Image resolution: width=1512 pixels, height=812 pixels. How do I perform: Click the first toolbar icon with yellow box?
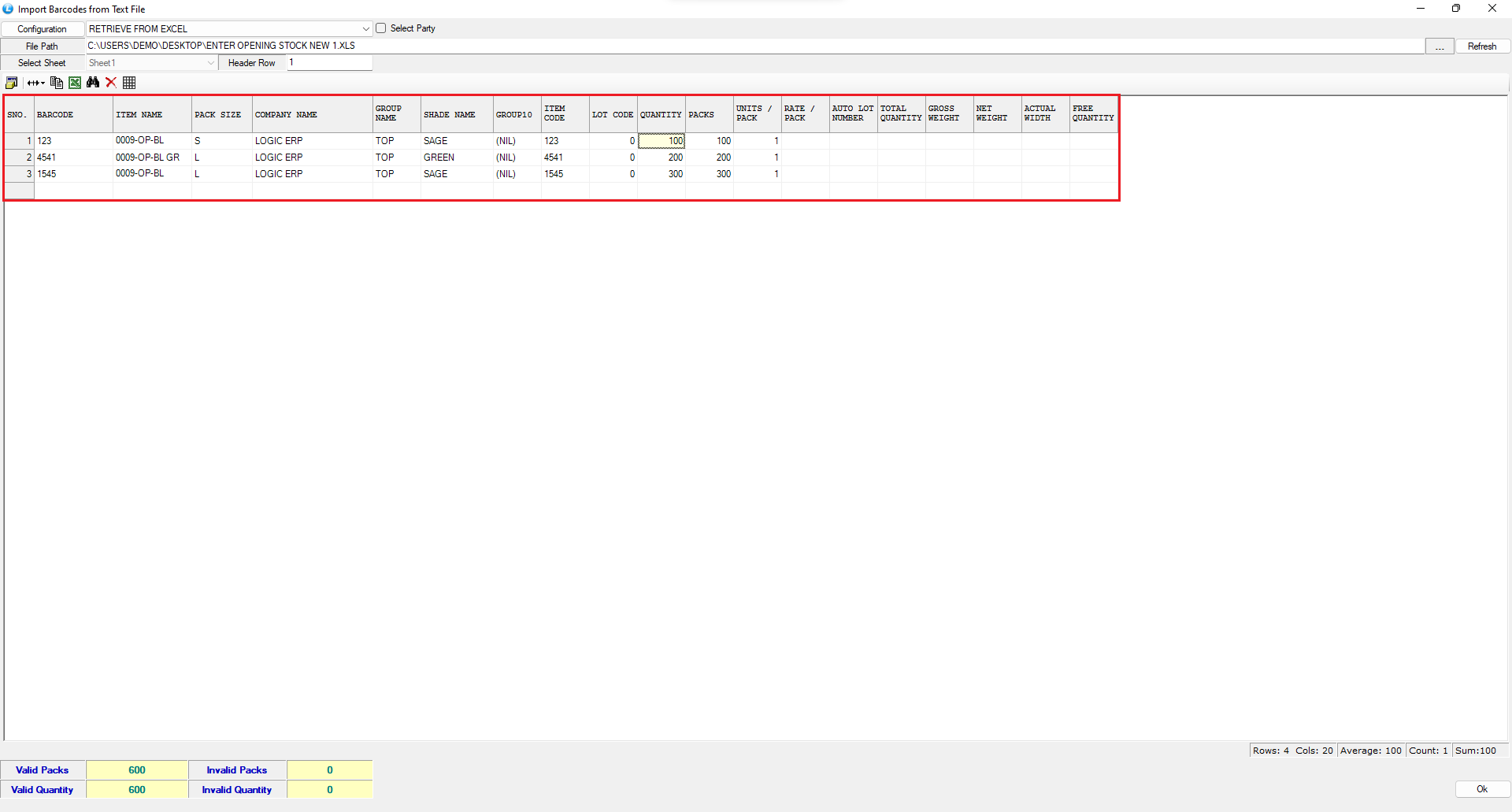(12, 83)
